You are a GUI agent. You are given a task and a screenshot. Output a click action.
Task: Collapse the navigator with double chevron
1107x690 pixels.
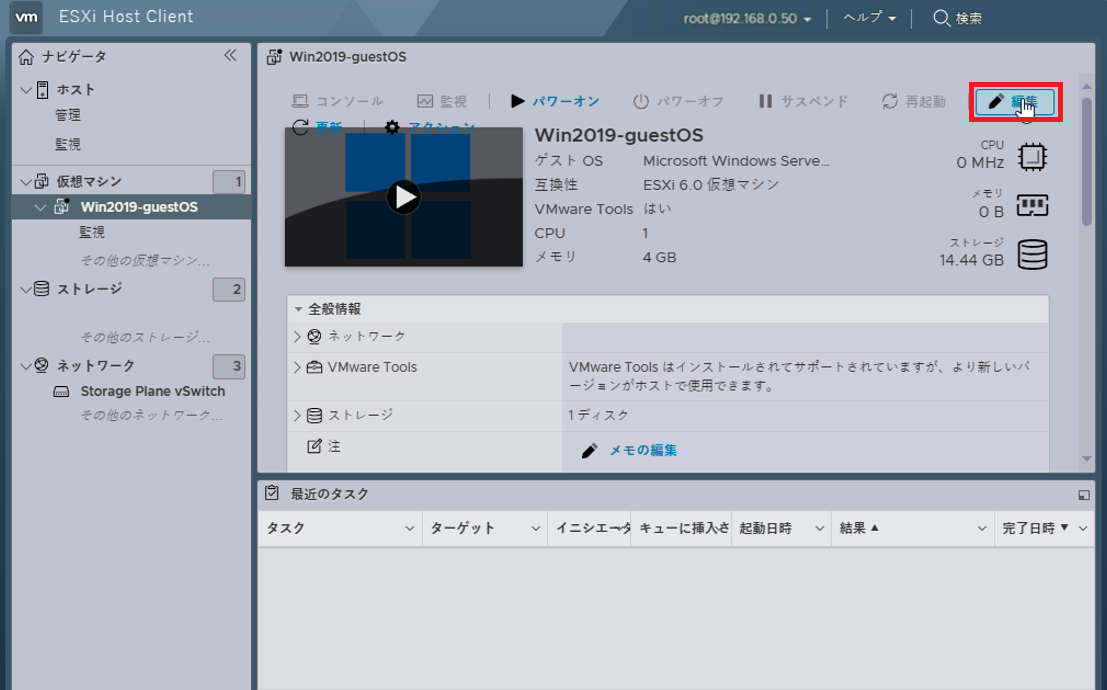click(x=230, y=55)
